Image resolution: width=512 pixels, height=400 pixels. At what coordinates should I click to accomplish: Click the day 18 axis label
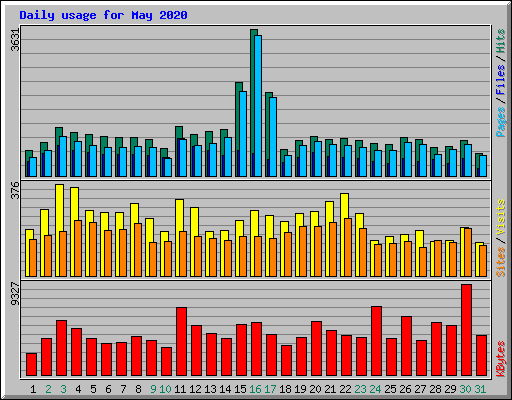285,389
